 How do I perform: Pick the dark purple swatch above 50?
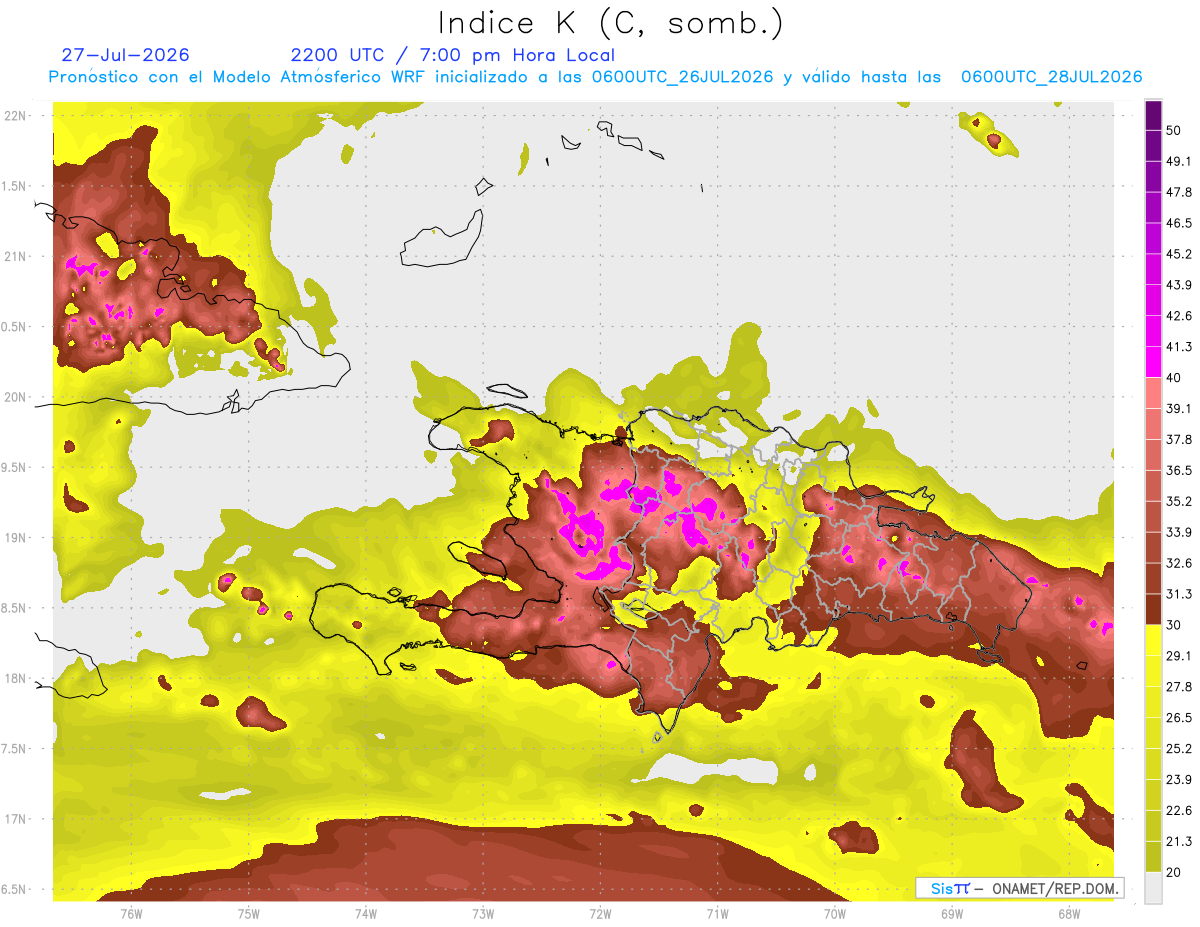pos(1153,115)
